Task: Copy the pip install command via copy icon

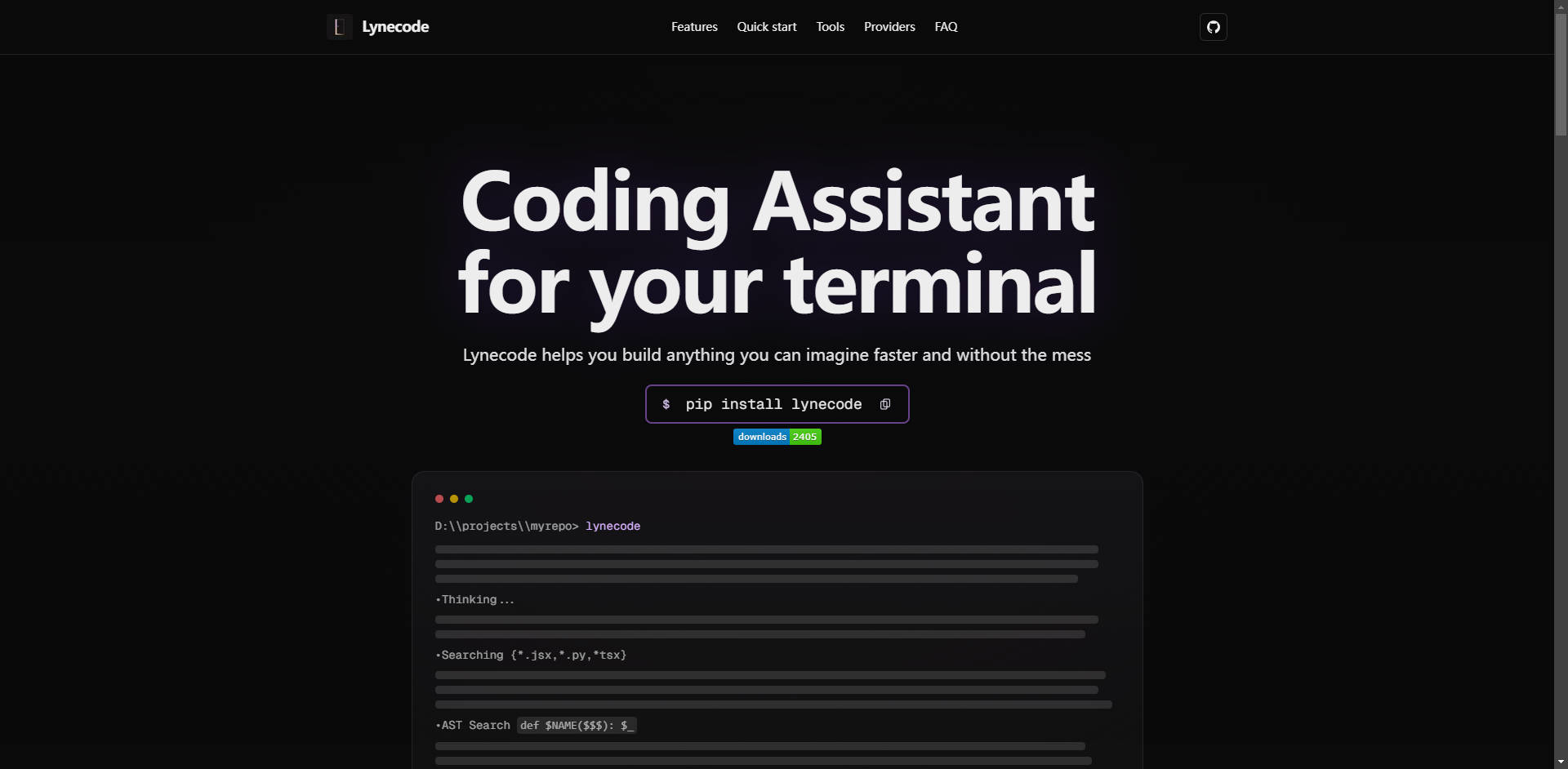Action: click(x=884, y=404)
